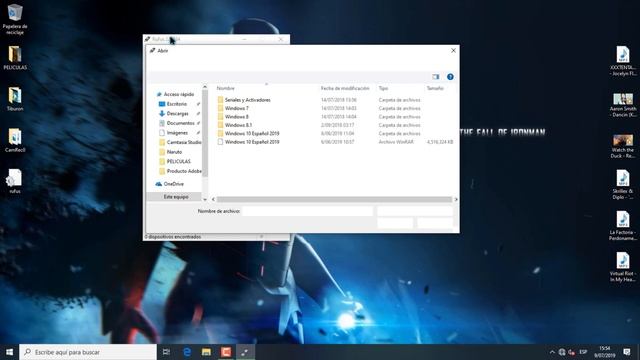Select the CamRec0 desktop icon
Screen dimensions: 640x360
15,140
